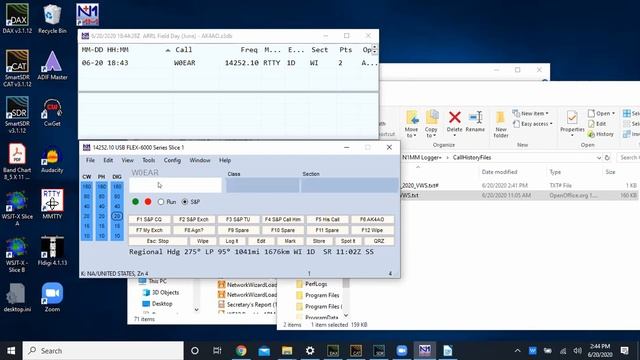
Task: Open Settings gear on the taskbar
Action: pyautogui.click(x=310, y=350)
